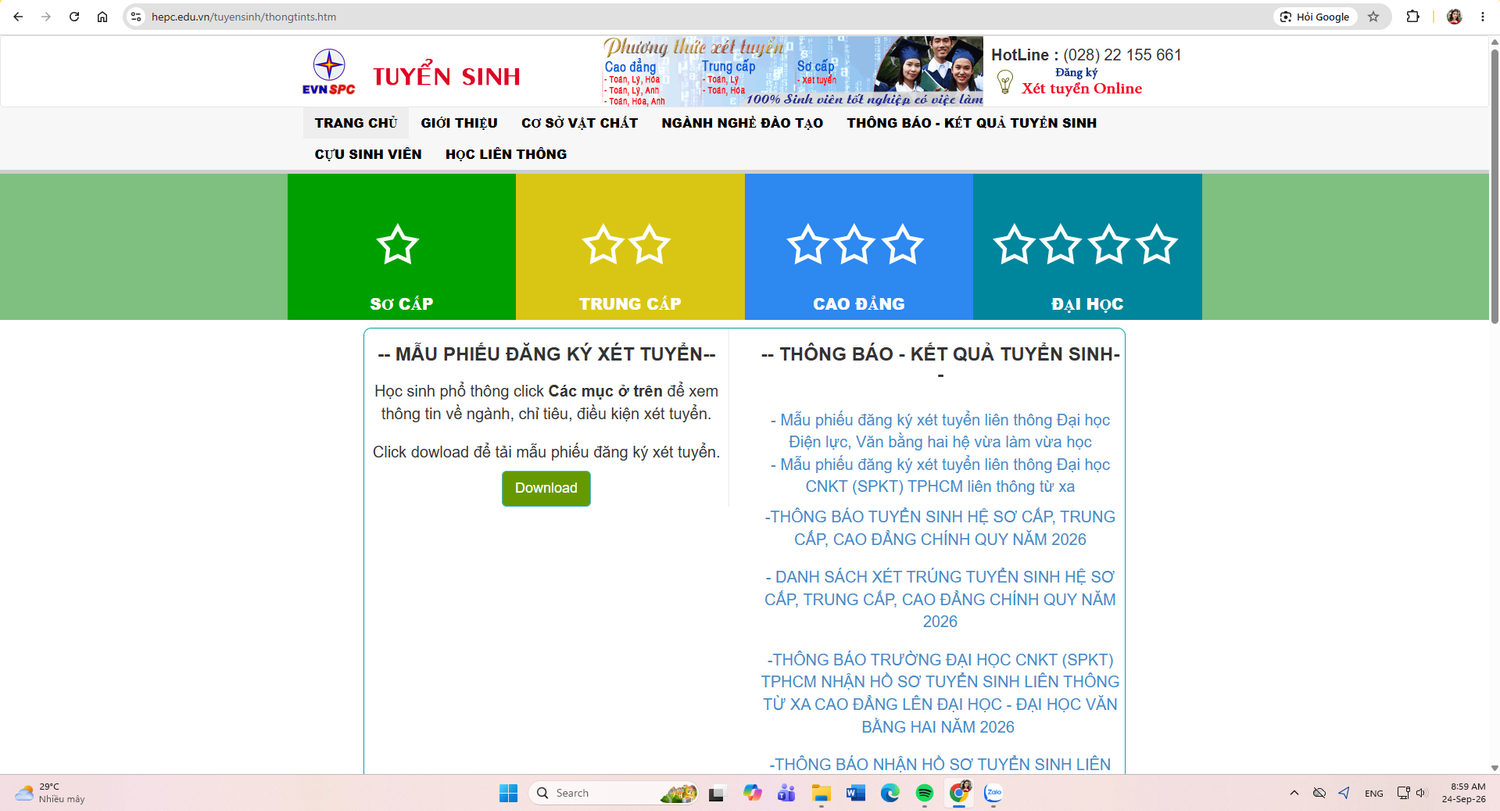Open the Chrome three-dot menu
This screenshot has height=811, width=1500.
point(1482,17)
